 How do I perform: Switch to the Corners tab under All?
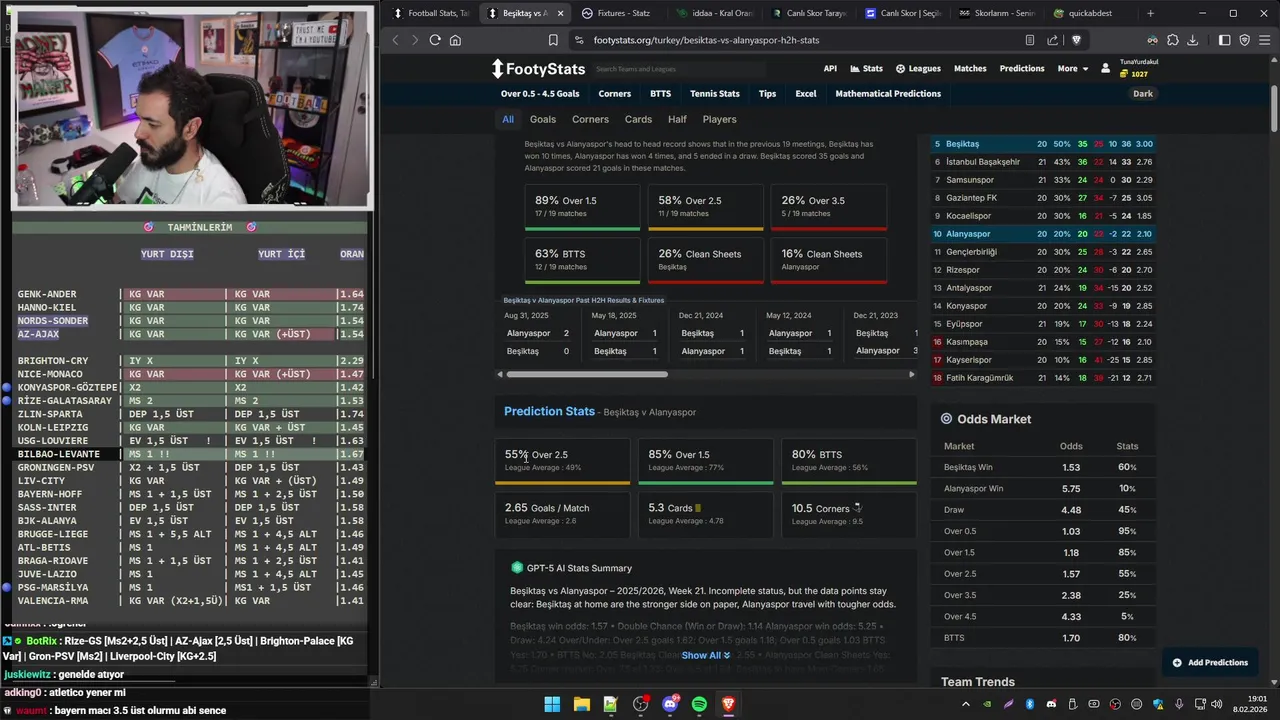point(590,119)
